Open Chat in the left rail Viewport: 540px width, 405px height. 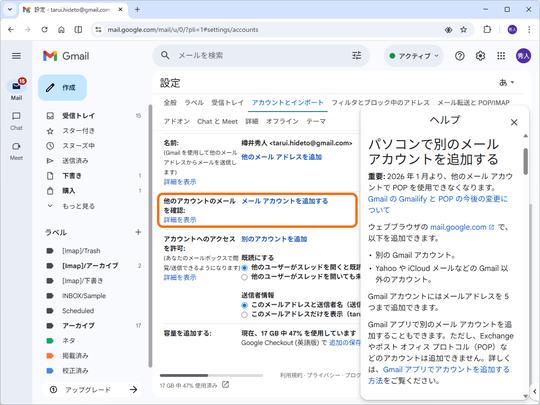[16, 121]
